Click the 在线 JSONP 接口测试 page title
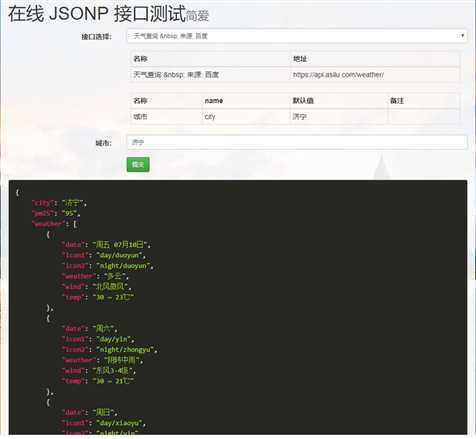Viewport: 476px width, 439px height. click(x=97, y=14)
